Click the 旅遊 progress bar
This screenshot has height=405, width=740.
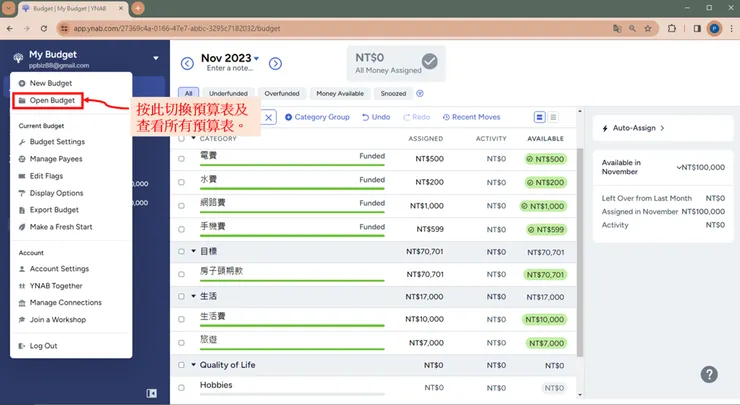pos(292,349)
